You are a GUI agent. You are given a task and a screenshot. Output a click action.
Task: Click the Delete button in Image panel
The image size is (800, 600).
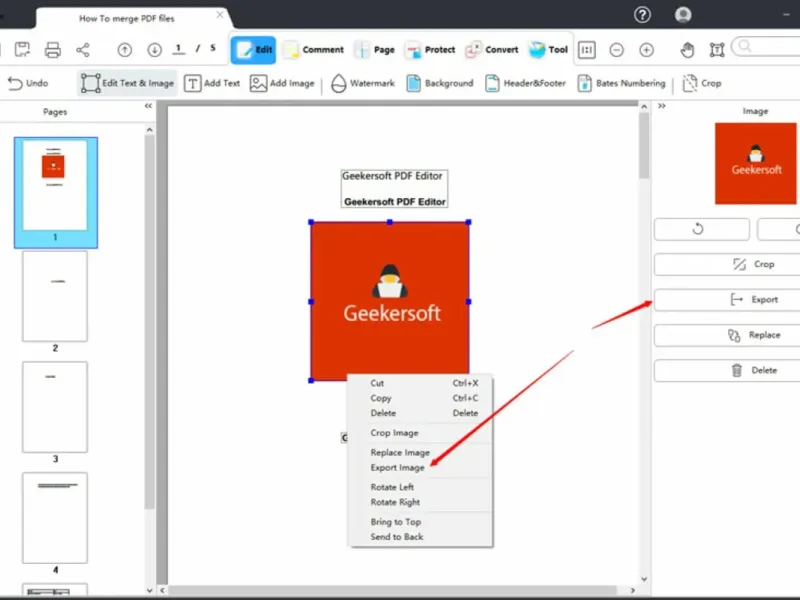[728, 370]
